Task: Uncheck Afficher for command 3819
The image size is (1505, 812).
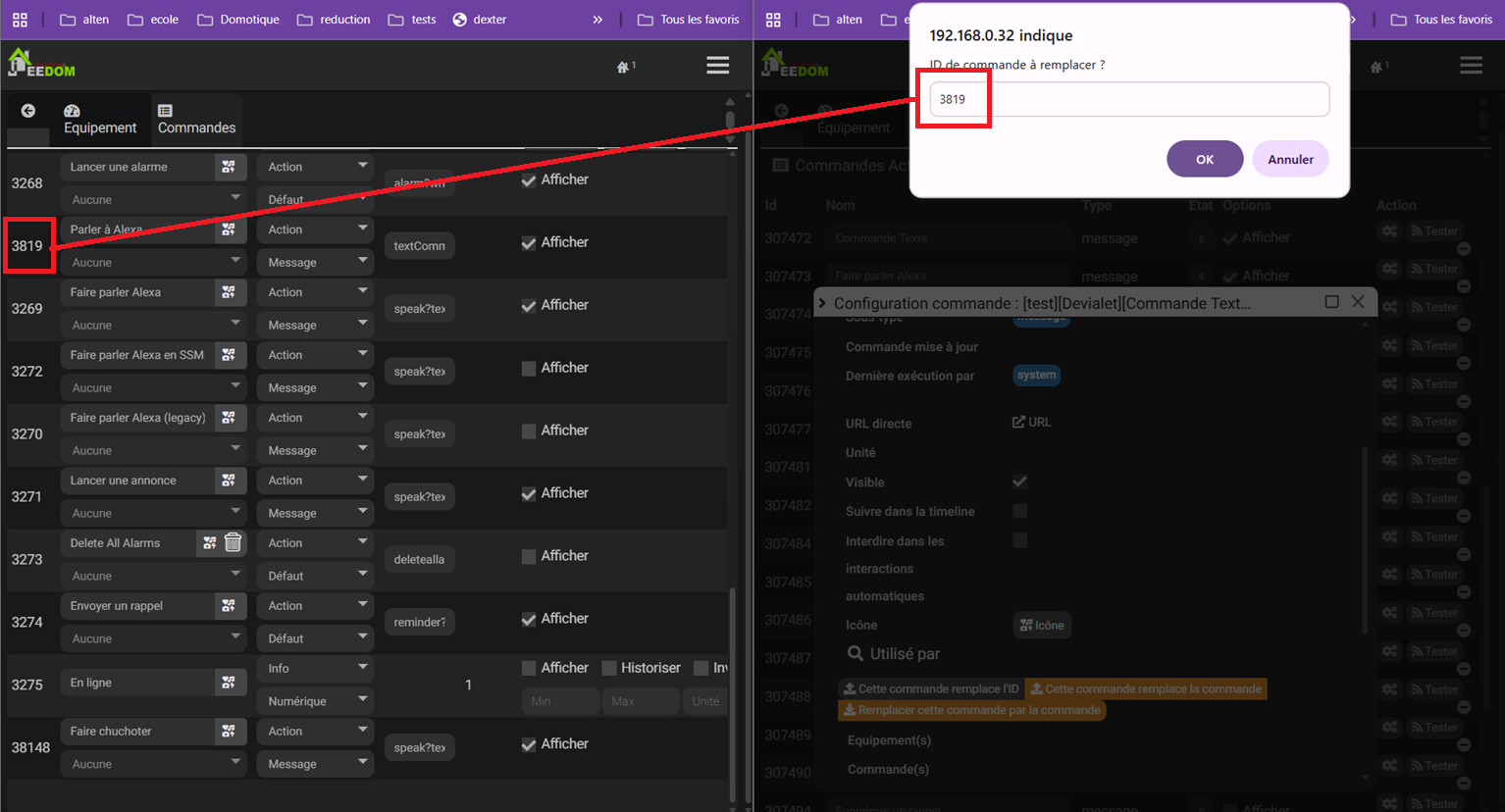Action: click(x=529, y=243)
